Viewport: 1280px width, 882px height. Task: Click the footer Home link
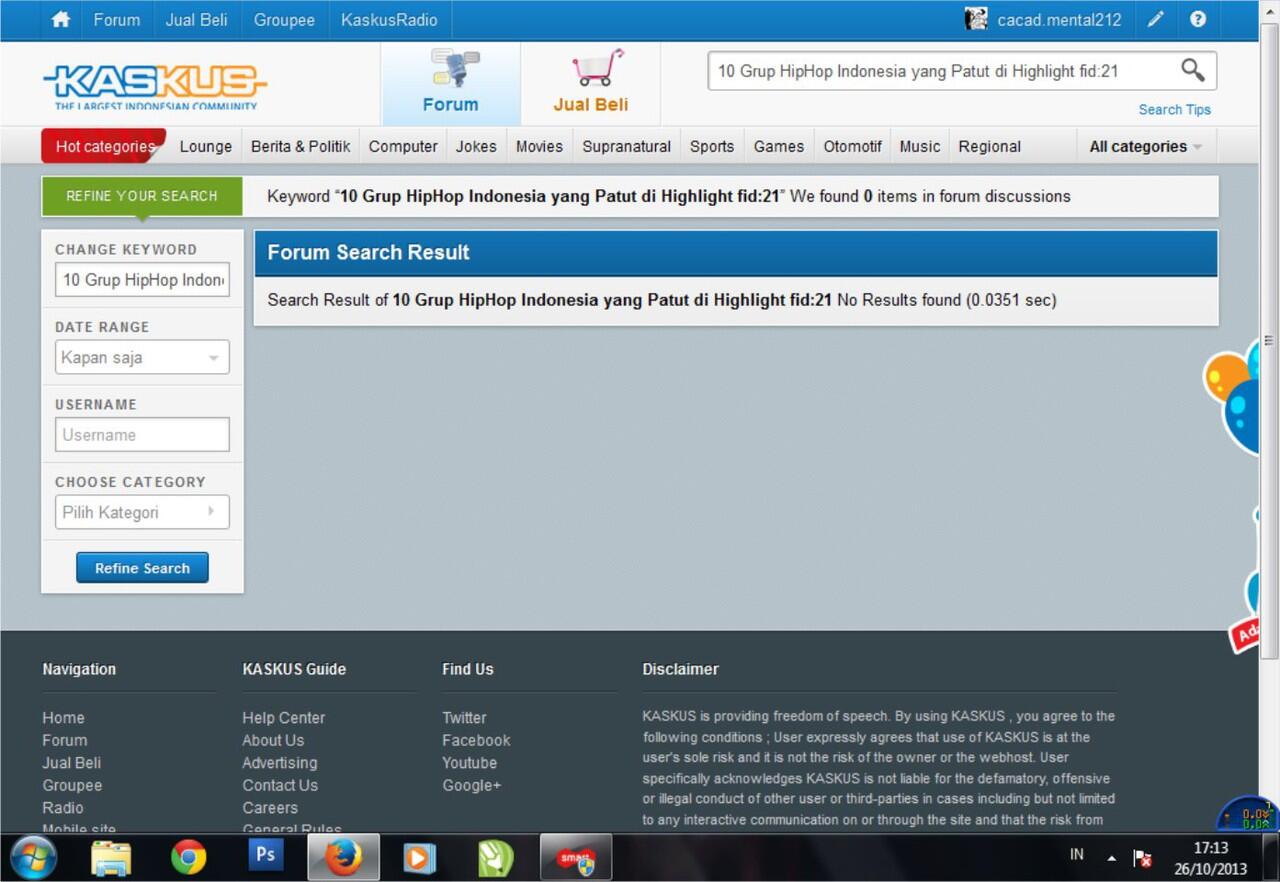[x=63, y=717]
